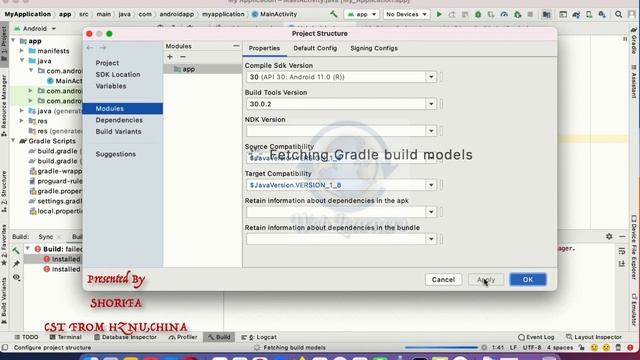Screen dimensions: 640x360
Task: Click the forward arrow in Project Structure
Action: tap(103, 48)
